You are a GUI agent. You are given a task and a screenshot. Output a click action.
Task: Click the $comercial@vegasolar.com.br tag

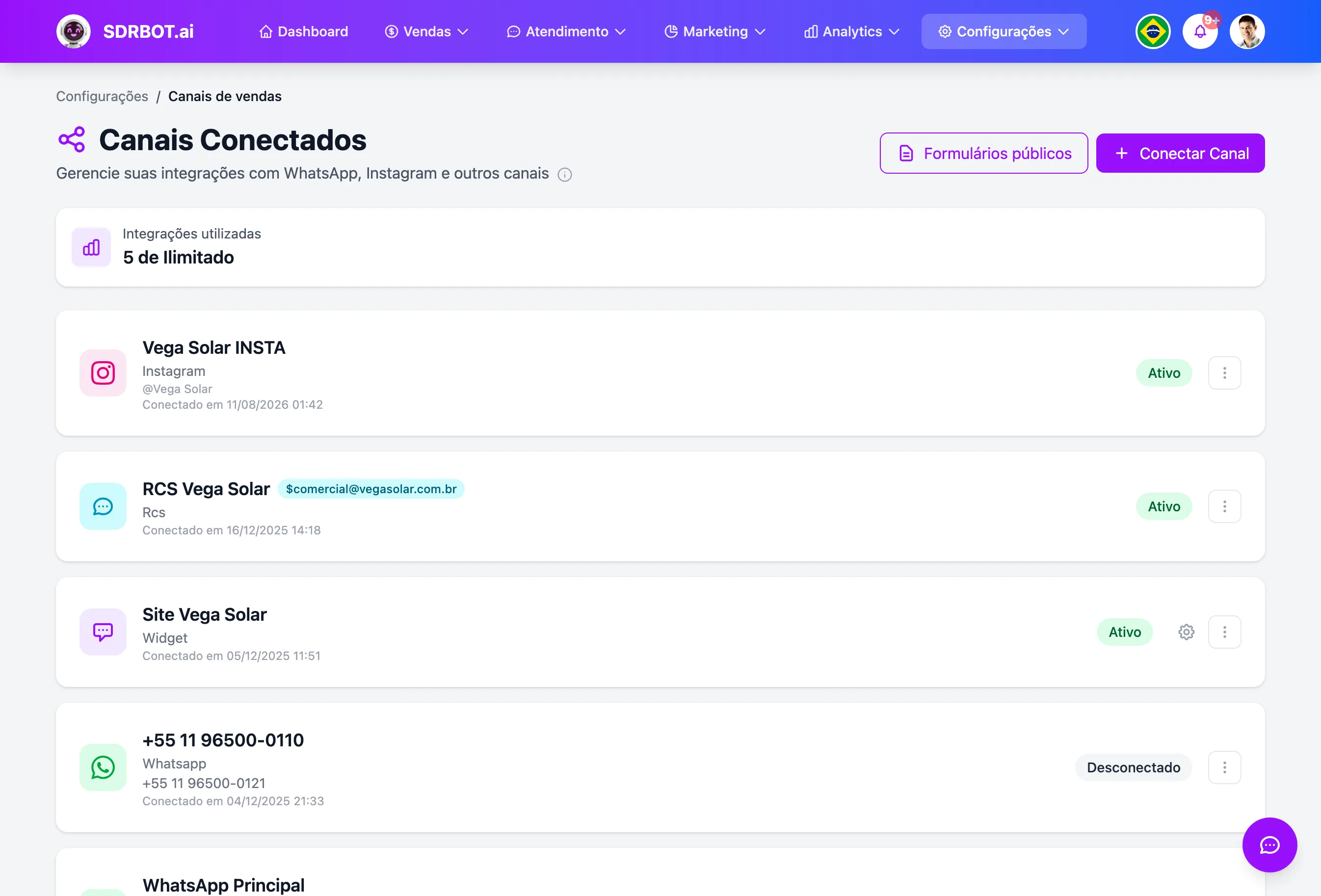pyautogui.click(x=371, y=489)
